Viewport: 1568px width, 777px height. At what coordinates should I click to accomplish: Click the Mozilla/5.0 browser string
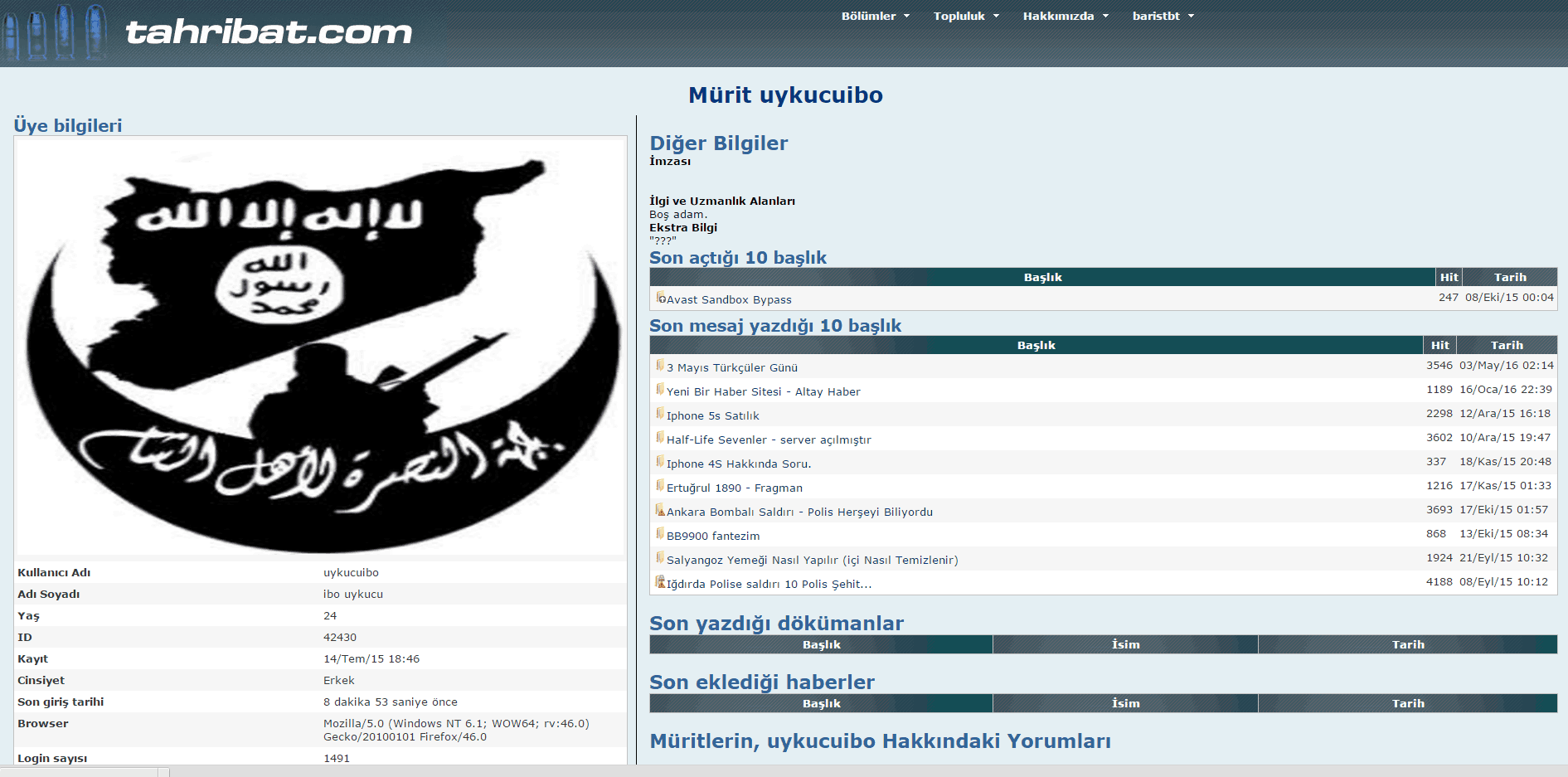click(456, 731)
